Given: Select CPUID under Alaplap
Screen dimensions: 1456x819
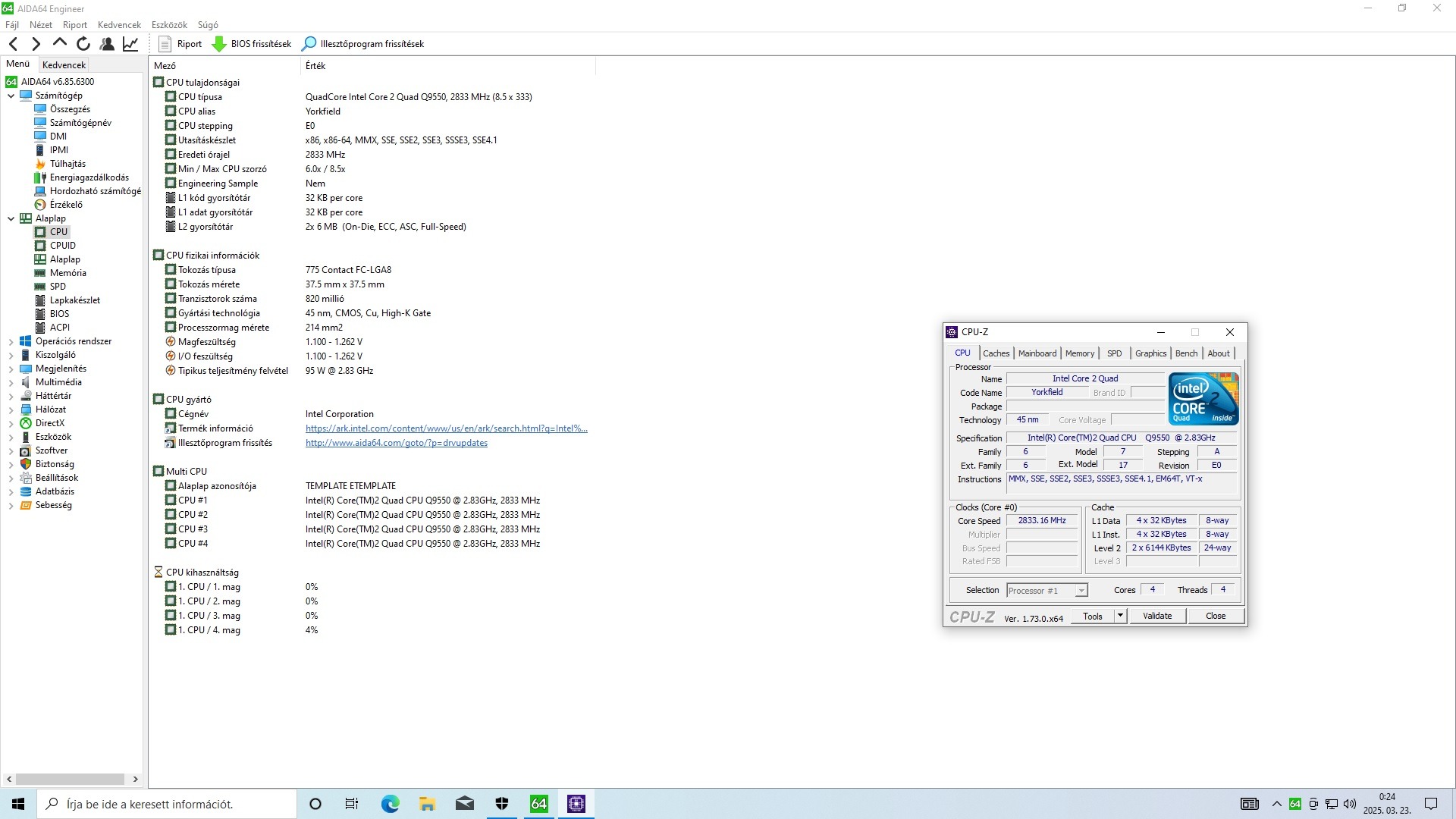Looking at the screenshot, I should (x=62, y=246).
